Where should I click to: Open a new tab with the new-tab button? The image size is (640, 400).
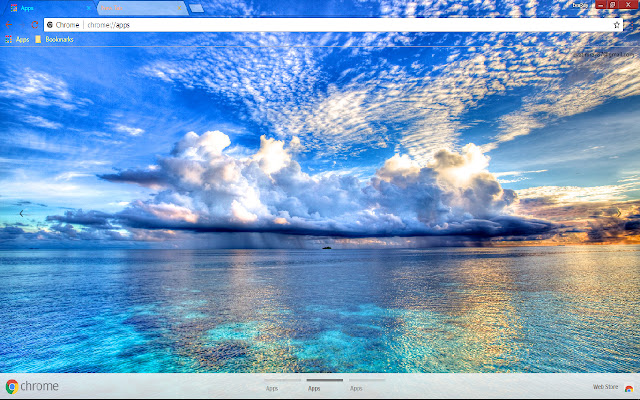point(196,8)
